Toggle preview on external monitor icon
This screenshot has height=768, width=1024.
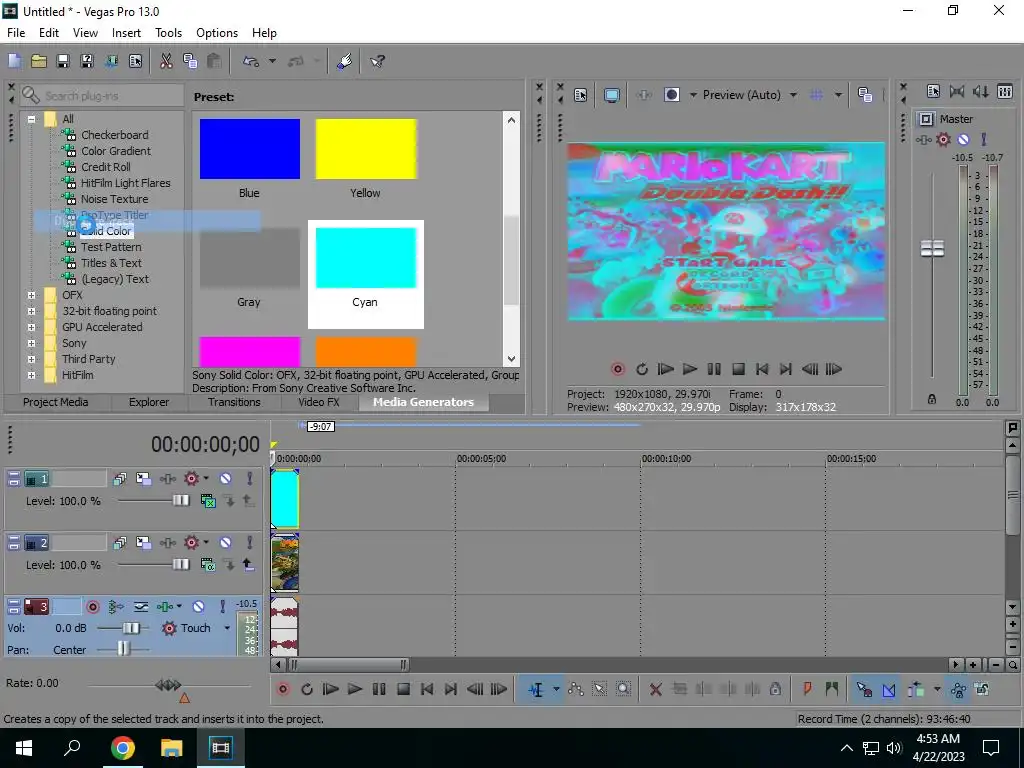click(611, 95)
